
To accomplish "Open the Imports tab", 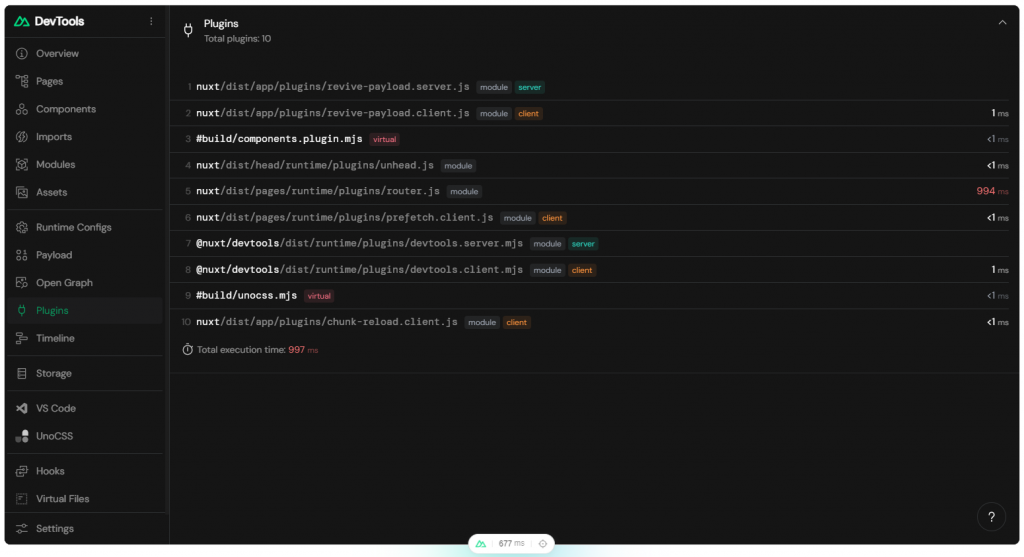I will click(54, 136).
